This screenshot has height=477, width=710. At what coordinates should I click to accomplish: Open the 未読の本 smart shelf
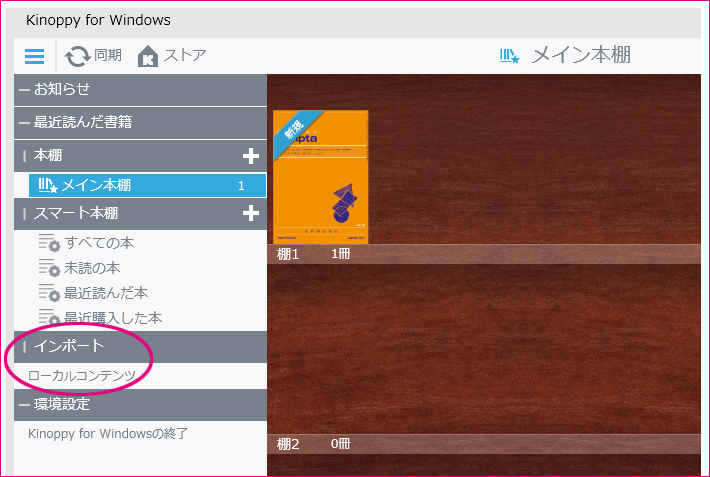(x=92, y=268)
